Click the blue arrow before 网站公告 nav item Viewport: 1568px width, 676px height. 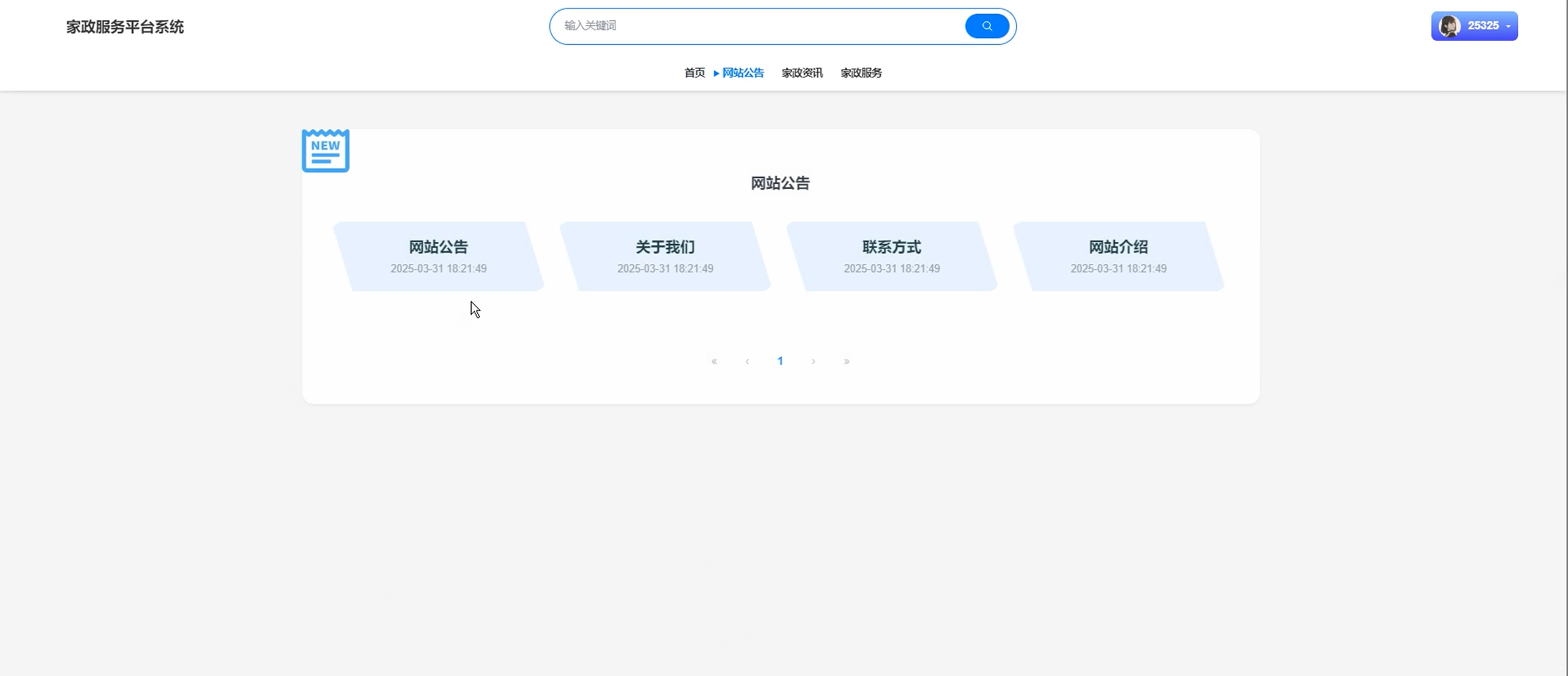coord(715,72)
